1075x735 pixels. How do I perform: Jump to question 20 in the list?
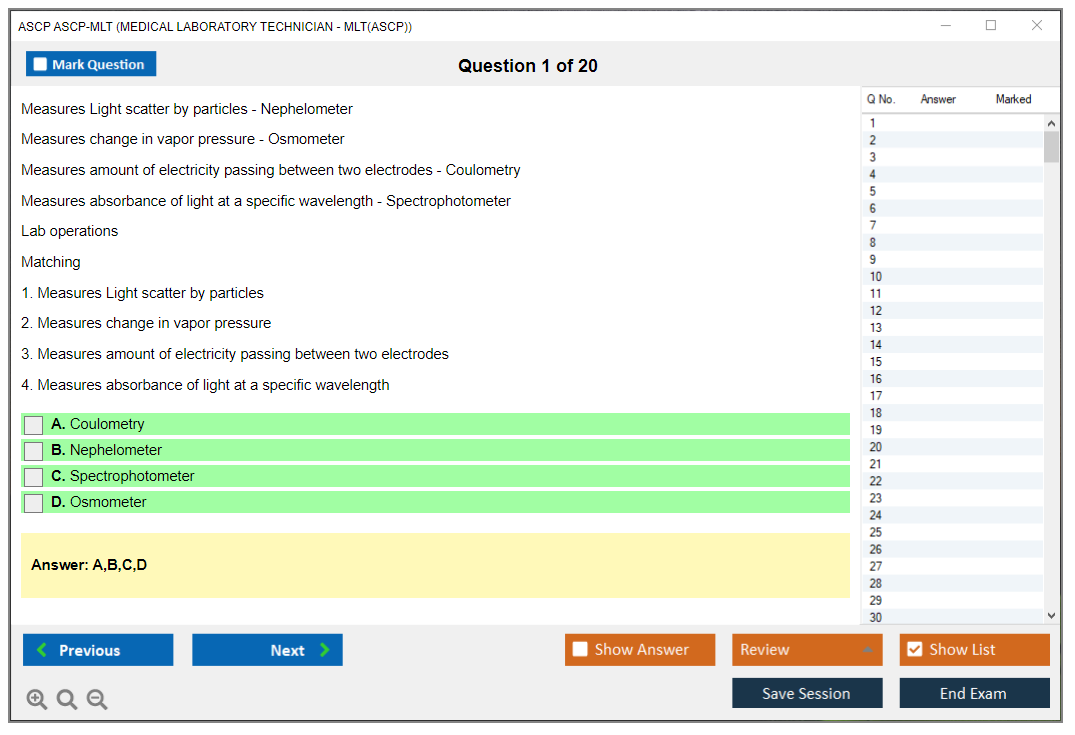point(876,447)
